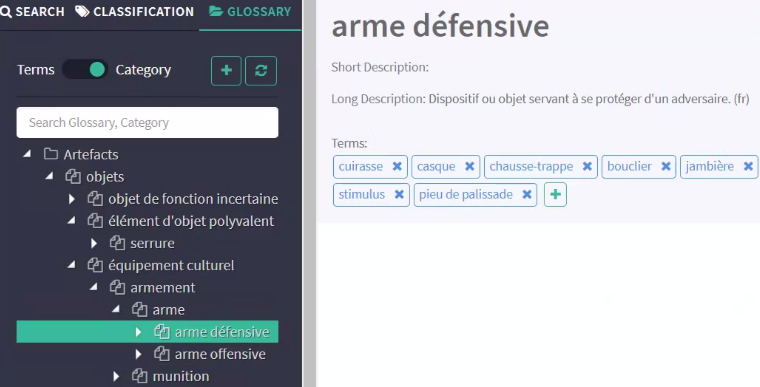Open the casque term link
760x387 pixels.
click(x=436, y=166)
